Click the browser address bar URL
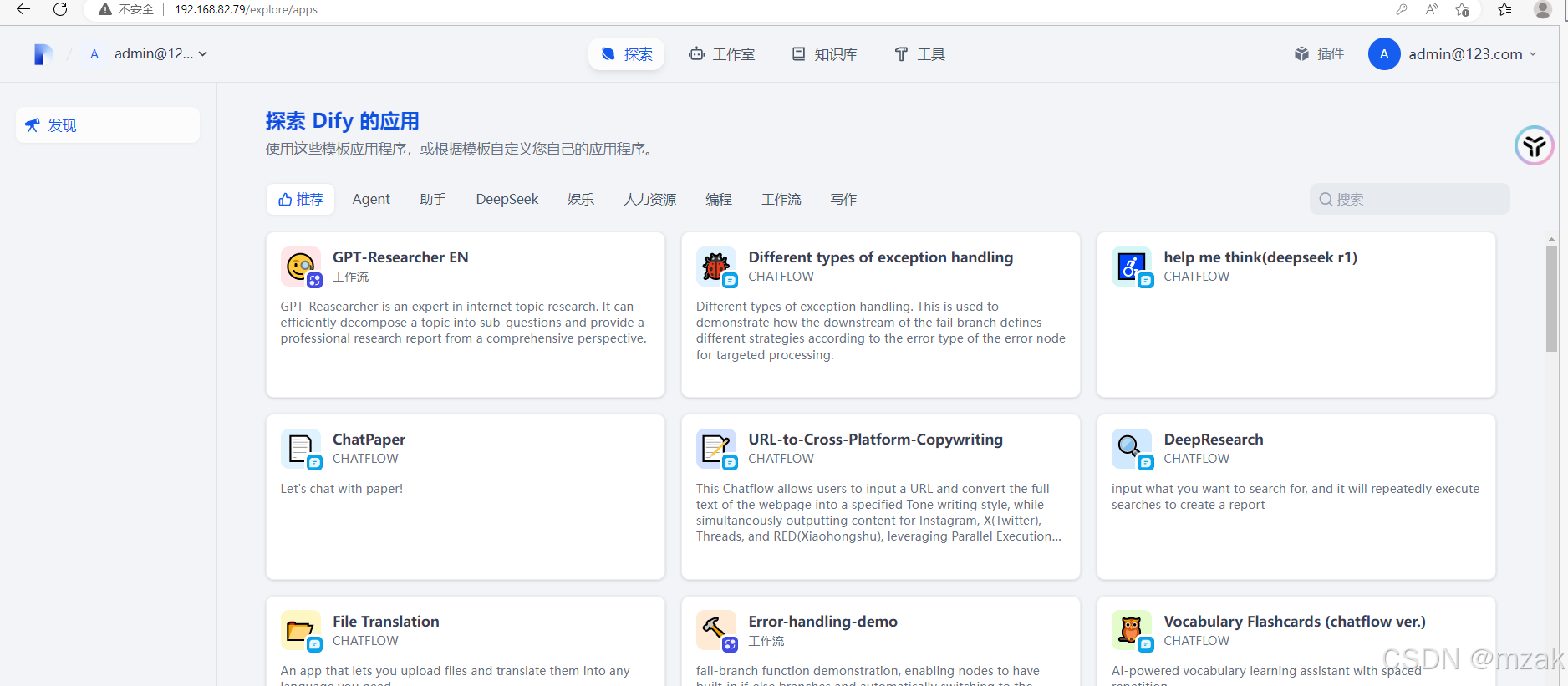 [x=246, y=9]
